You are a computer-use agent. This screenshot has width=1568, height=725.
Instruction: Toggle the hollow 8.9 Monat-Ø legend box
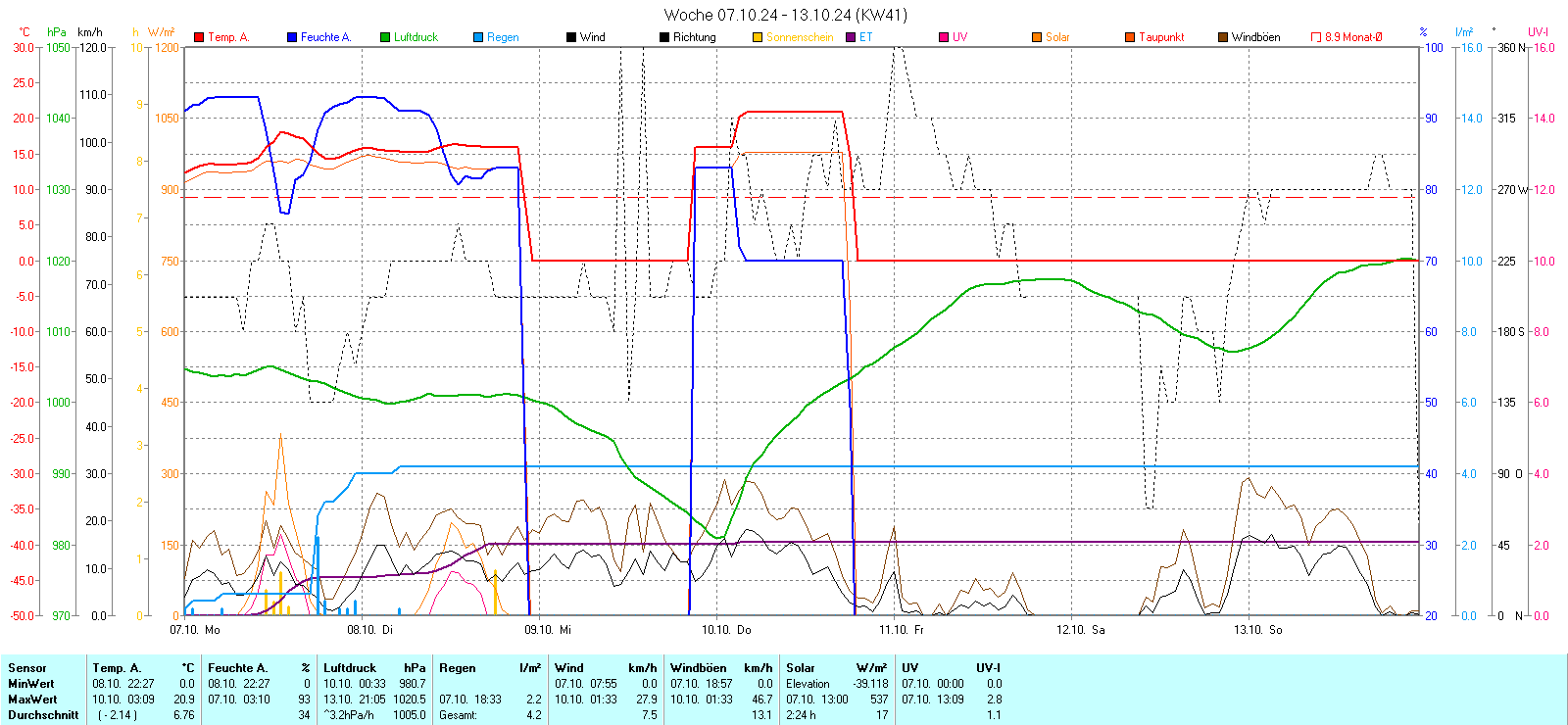pos(1316,37)
